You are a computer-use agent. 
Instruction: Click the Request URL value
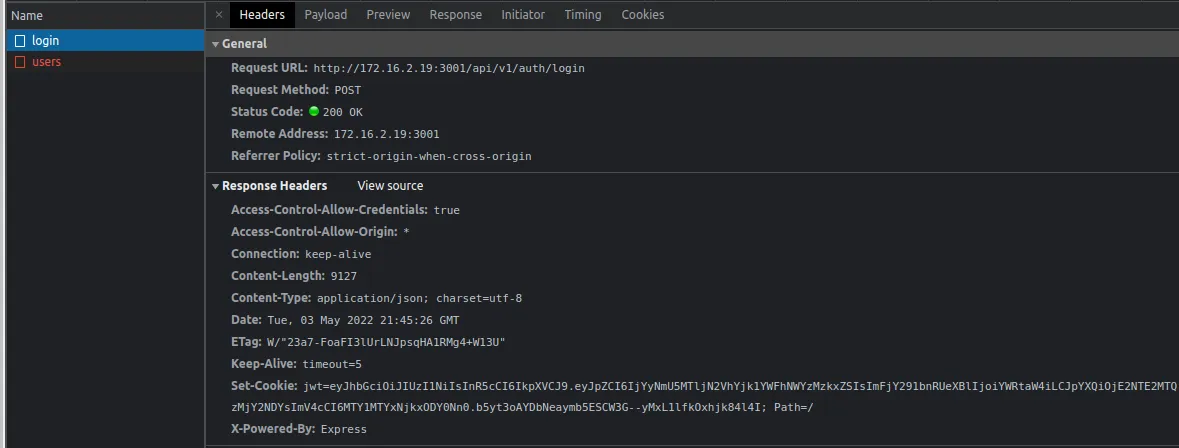pyautogui.click(x=449, y=69)
